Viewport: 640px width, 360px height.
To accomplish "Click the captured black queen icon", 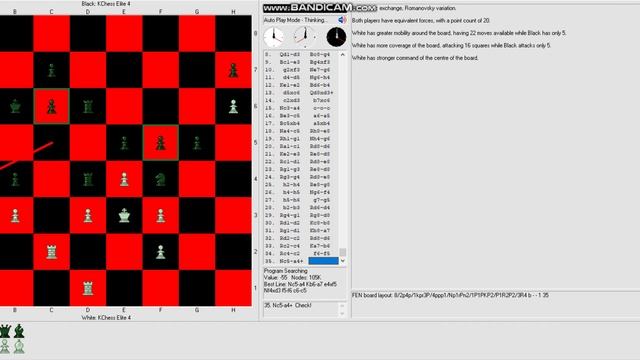I will point(5,331).
